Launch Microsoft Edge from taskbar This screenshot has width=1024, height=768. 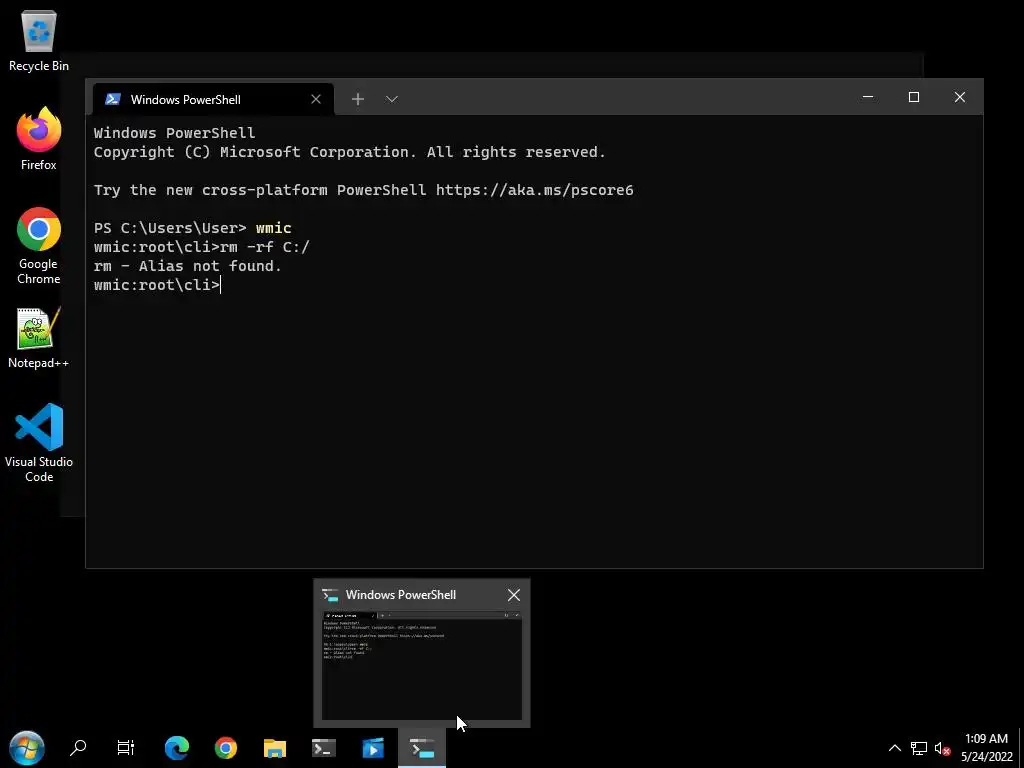(176, 748)
